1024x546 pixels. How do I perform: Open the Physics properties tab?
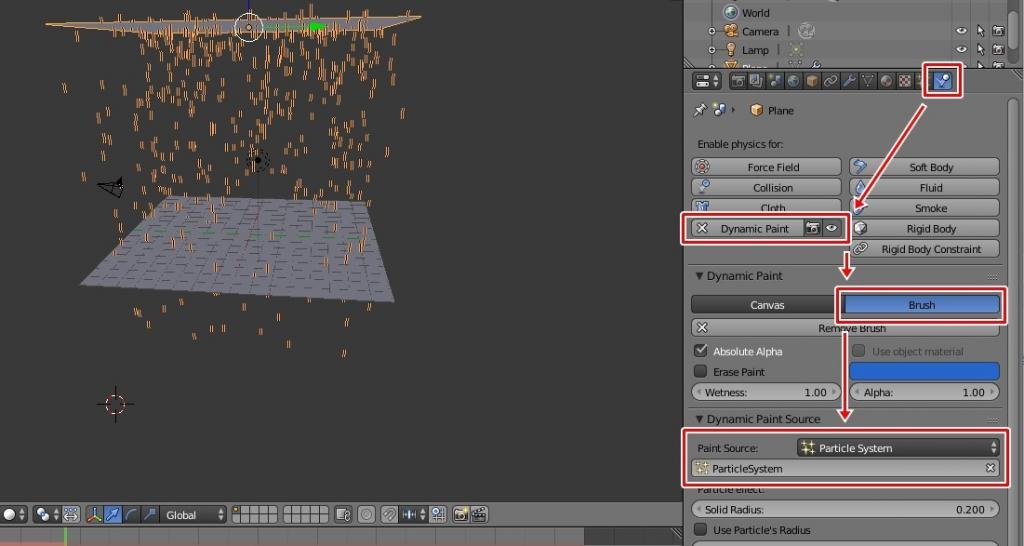tap(942, 81)
